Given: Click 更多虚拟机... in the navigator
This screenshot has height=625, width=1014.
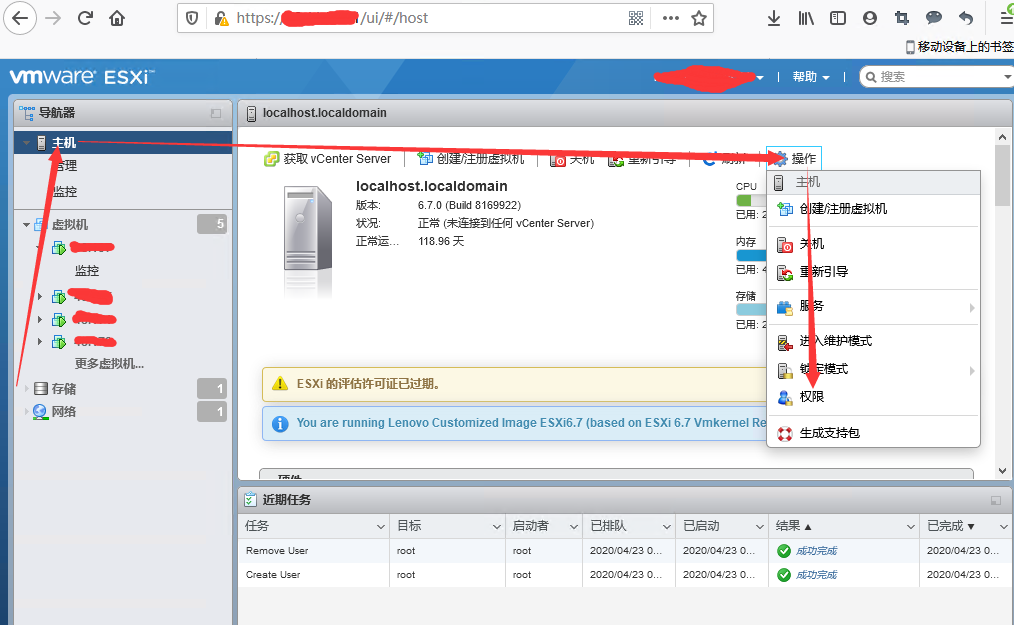Looking at the screenshot, I should coord(109,364).
